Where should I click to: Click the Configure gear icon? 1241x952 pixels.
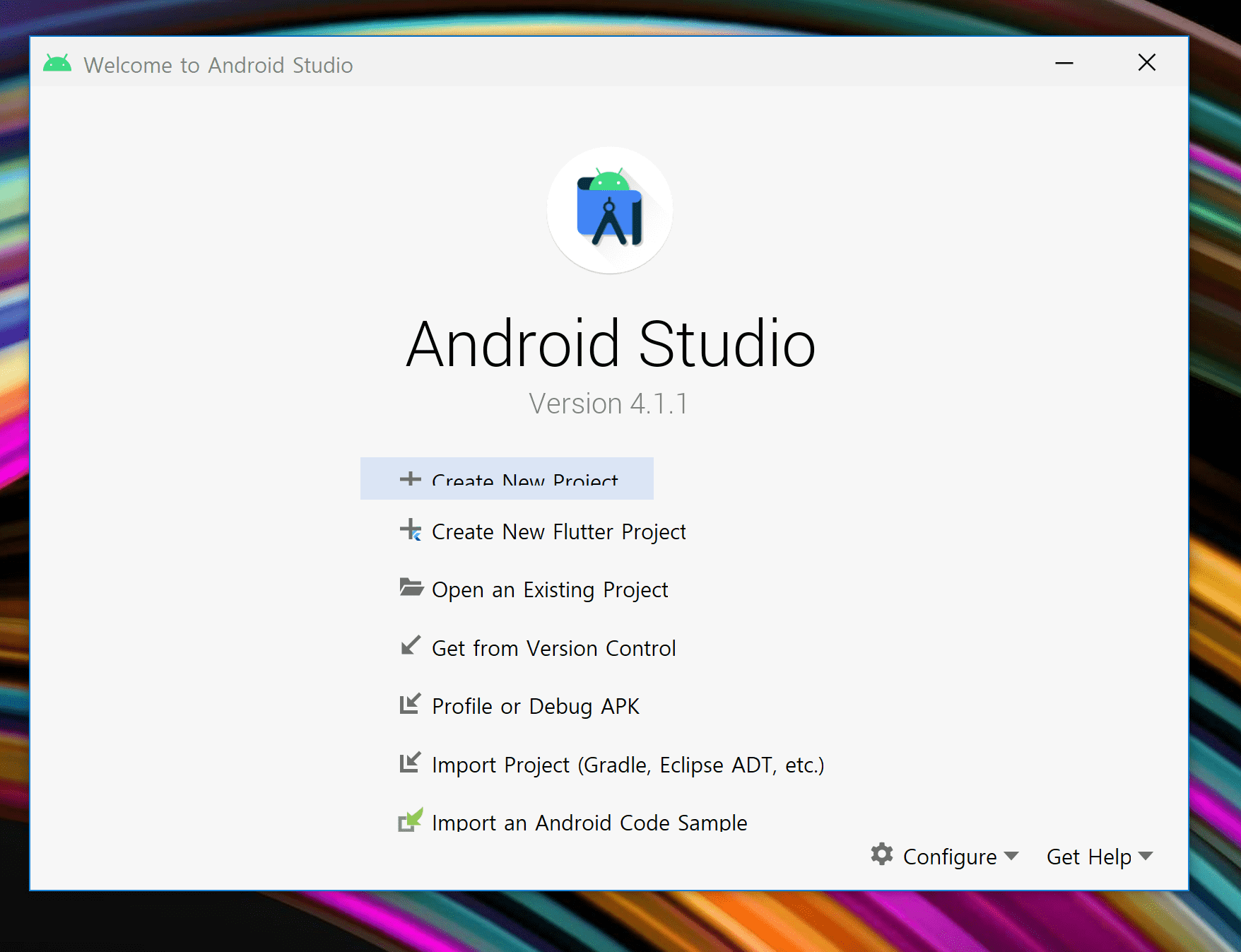pos(882,854)
